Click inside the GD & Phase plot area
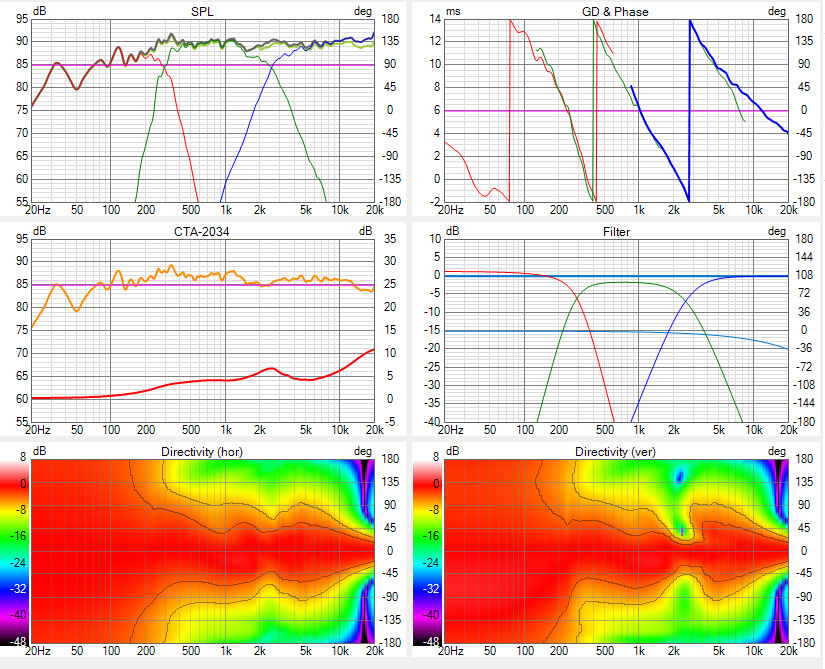Viewport: 825px width, 669px height. 616,110
